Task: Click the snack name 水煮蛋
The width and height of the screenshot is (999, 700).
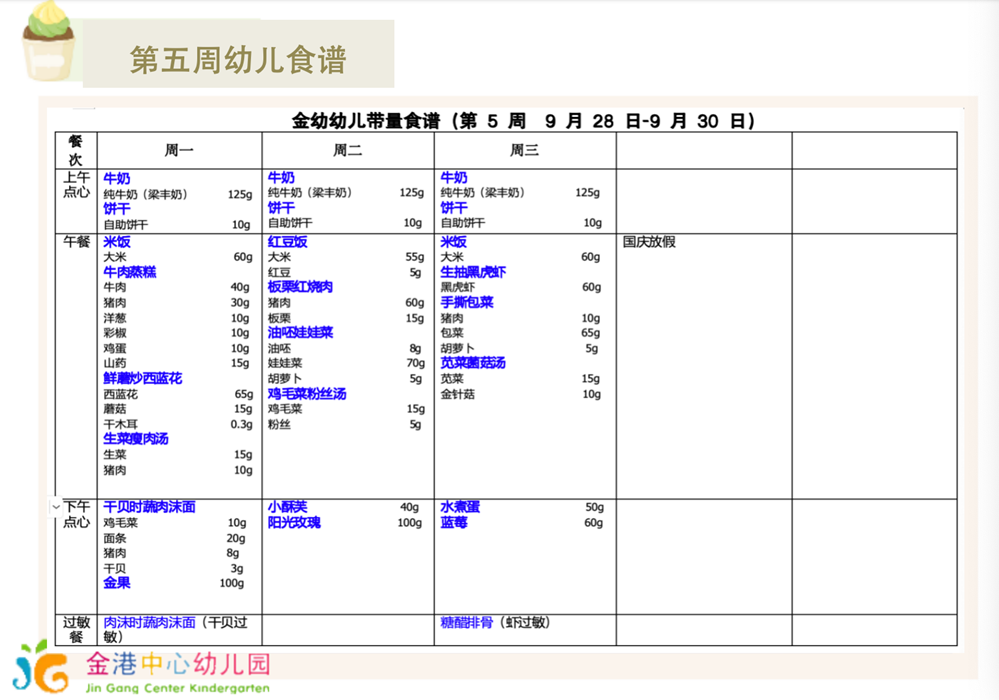Action: 460,507
